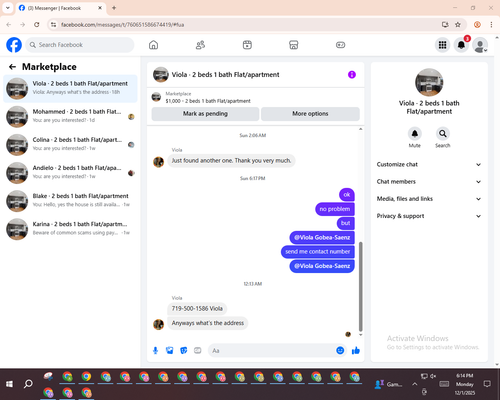Open Colina conversation in chat list
The width and height of the screenshot is (500, 400).
70,145
